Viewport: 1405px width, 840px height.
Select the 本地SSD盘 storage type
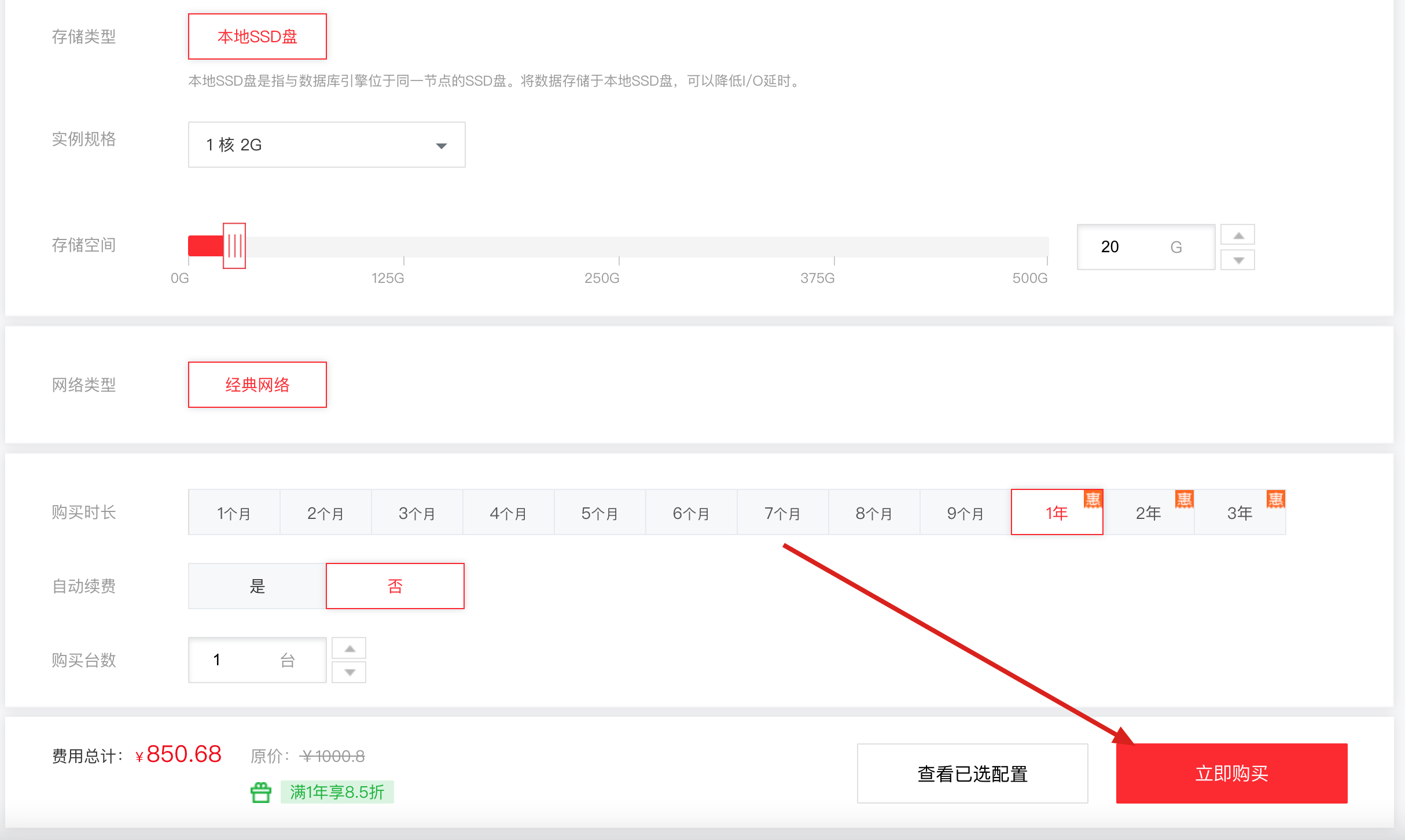[x=257, y=36]
